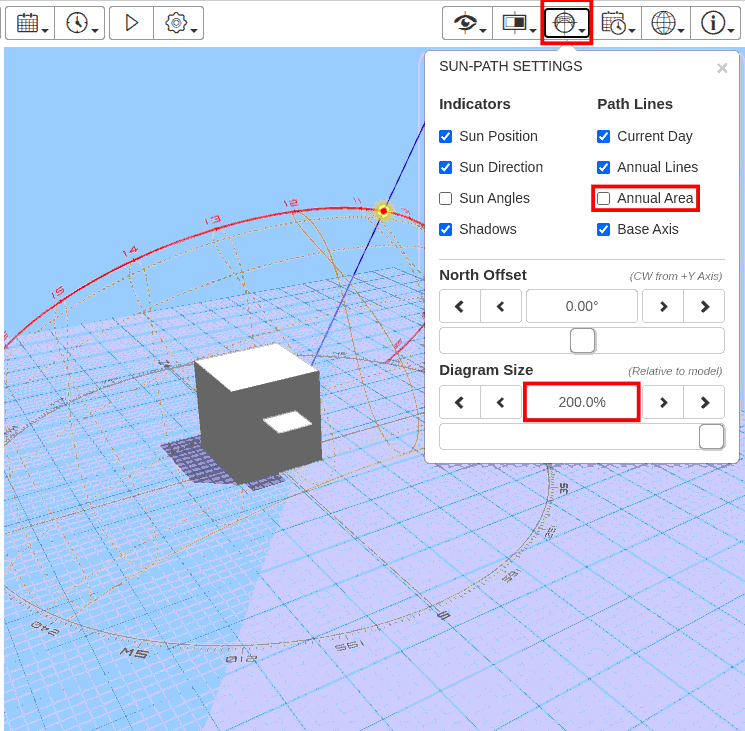The width and height of the screenshot is (745, 731).
Task: Click the Diagram Size value field
Action: click(582, 402)
